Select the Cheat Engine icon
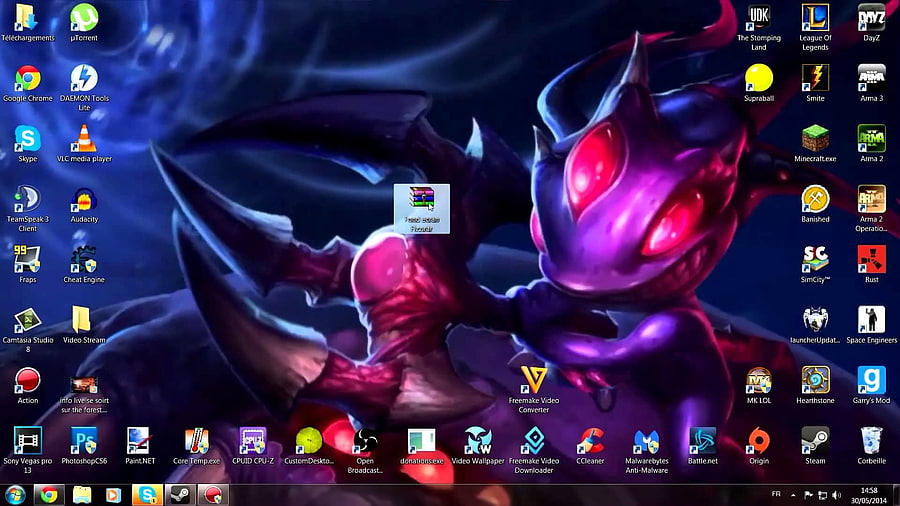The width and height of the screenshot is (900, 506). pyautogui.click(x=84, y=264)
